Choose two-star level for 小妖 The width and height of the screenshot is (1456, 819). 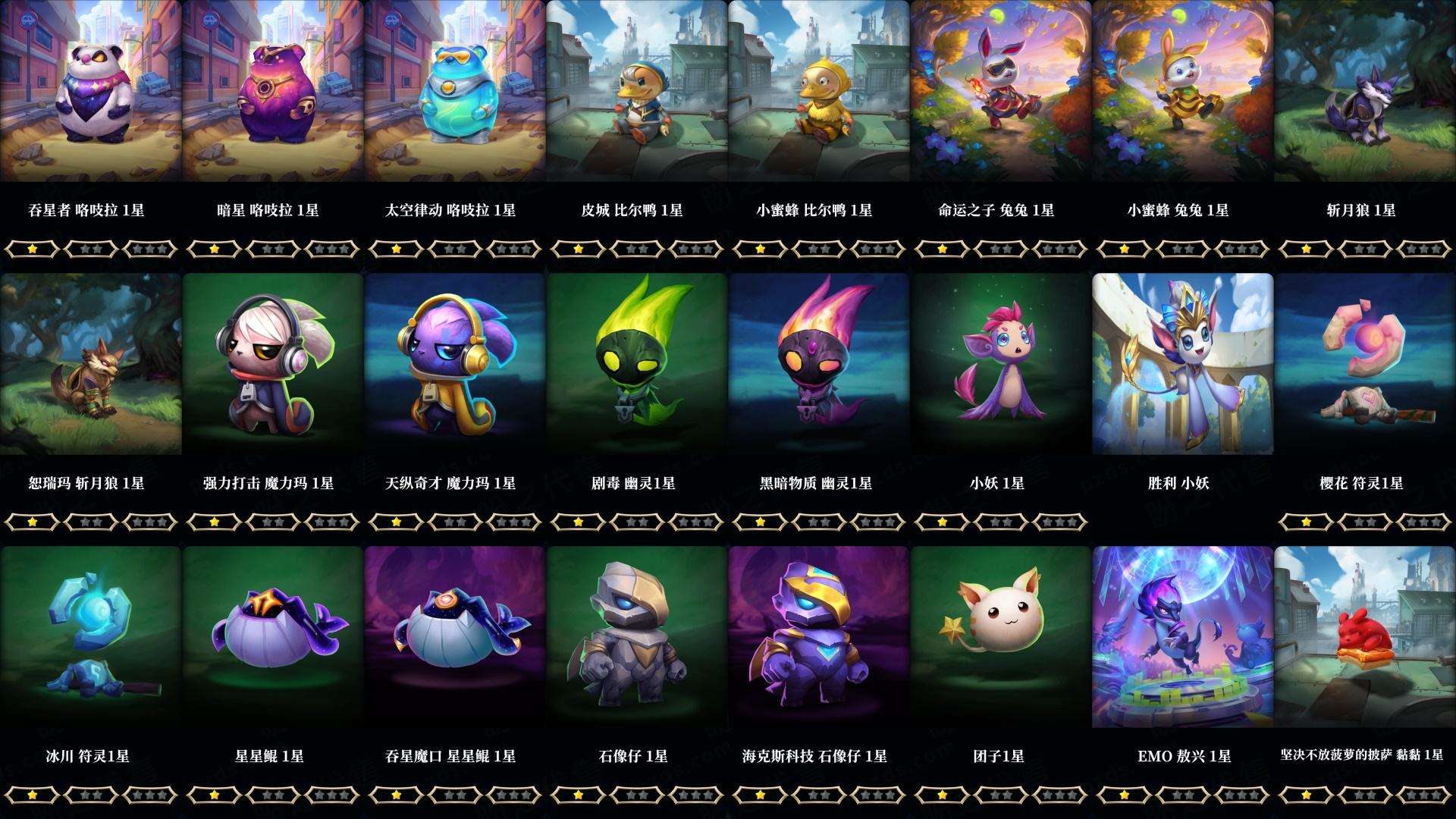click(x=1001, y=522)
